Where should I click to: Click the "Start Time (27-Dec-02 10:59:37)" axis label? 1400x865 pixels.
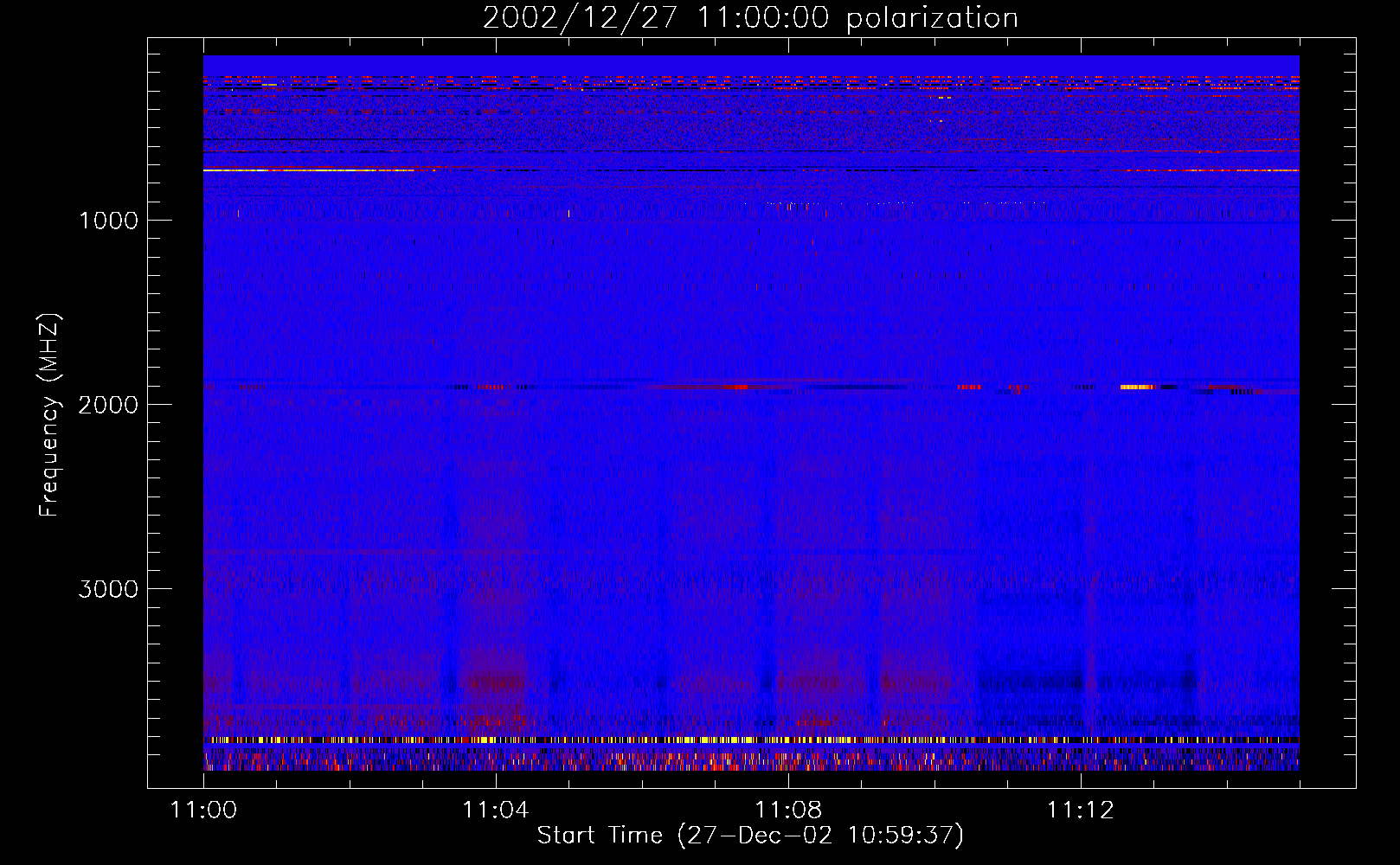[750, 836]
